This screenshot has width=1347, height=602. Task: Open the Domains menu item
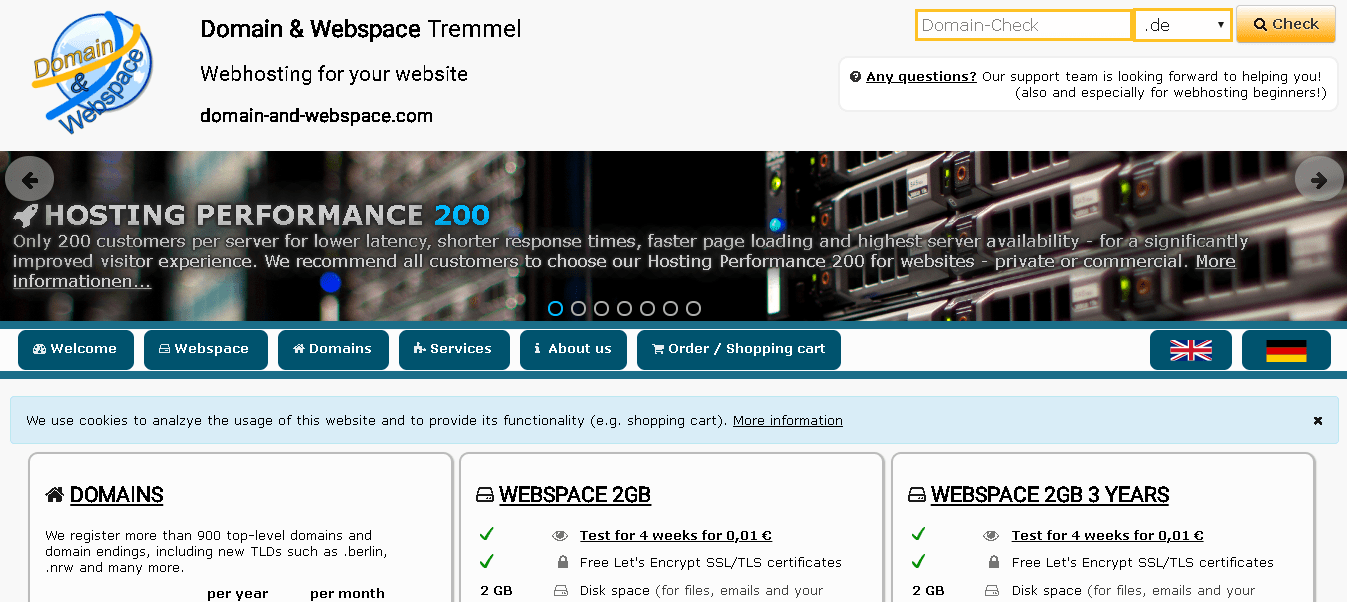[x=333, y=350]
